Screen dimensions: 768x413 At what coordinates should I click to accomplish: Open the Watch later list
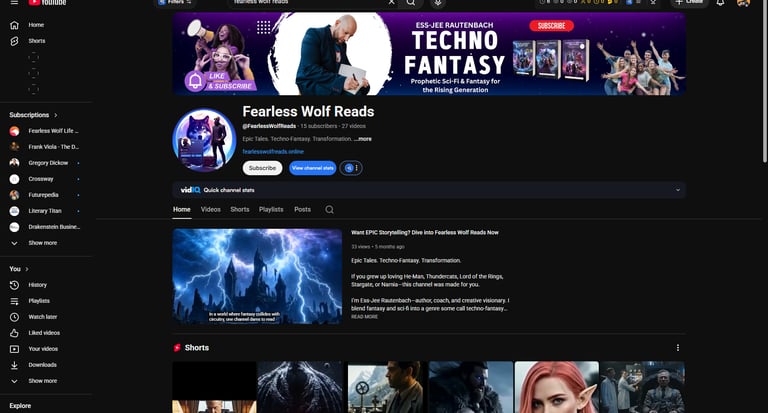tap(45, 317)
